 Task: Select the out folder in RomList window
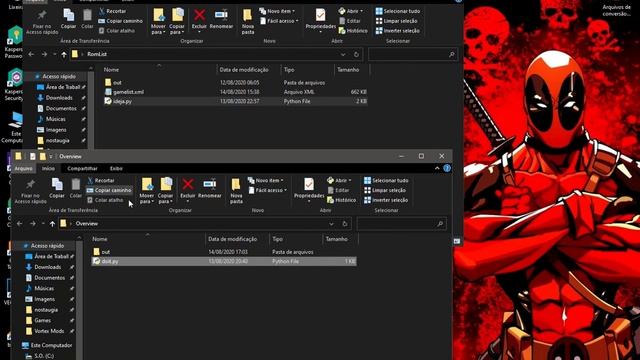point(236,82)
